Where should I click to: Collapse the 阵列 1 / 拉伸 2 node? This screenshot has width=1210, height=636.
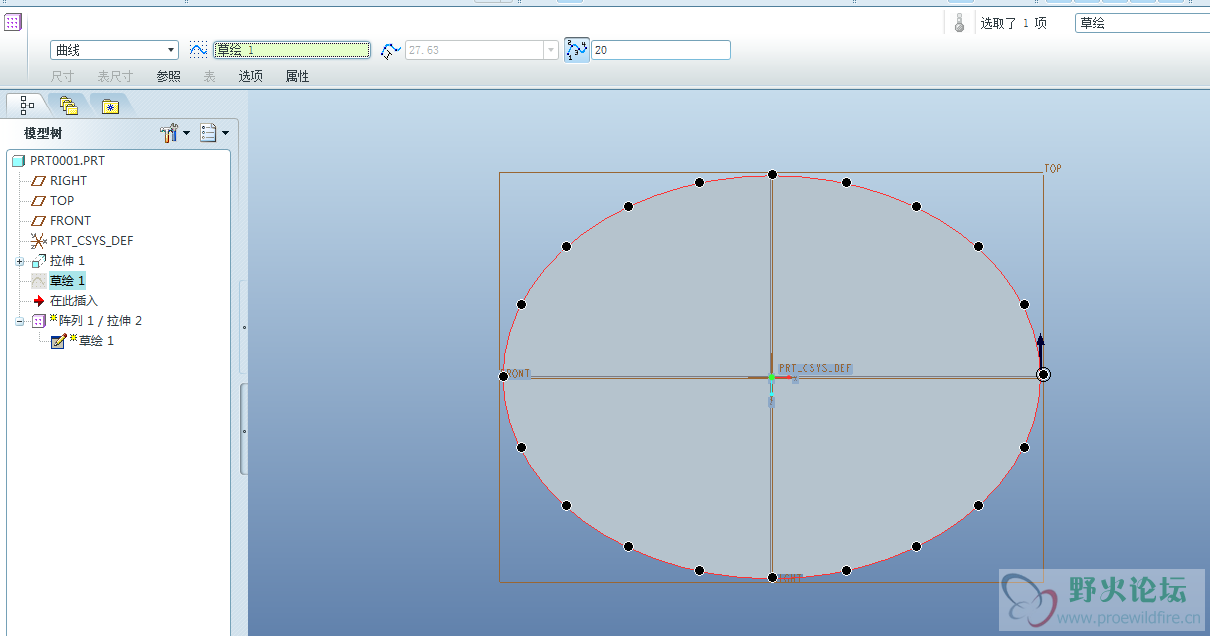[19, 321]
